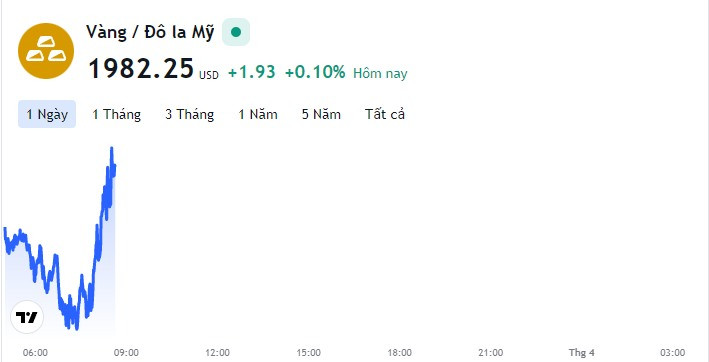
Task: Switch to 1 Tháng range
Action: tap(117, 114)
